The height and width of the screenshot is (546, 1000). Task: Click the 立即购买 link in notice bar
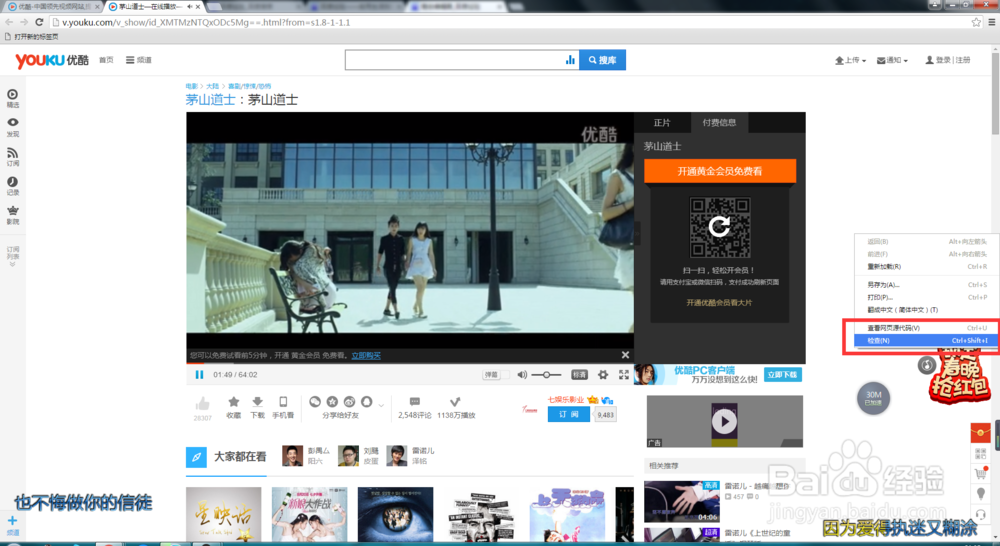[x=366, y=356]
